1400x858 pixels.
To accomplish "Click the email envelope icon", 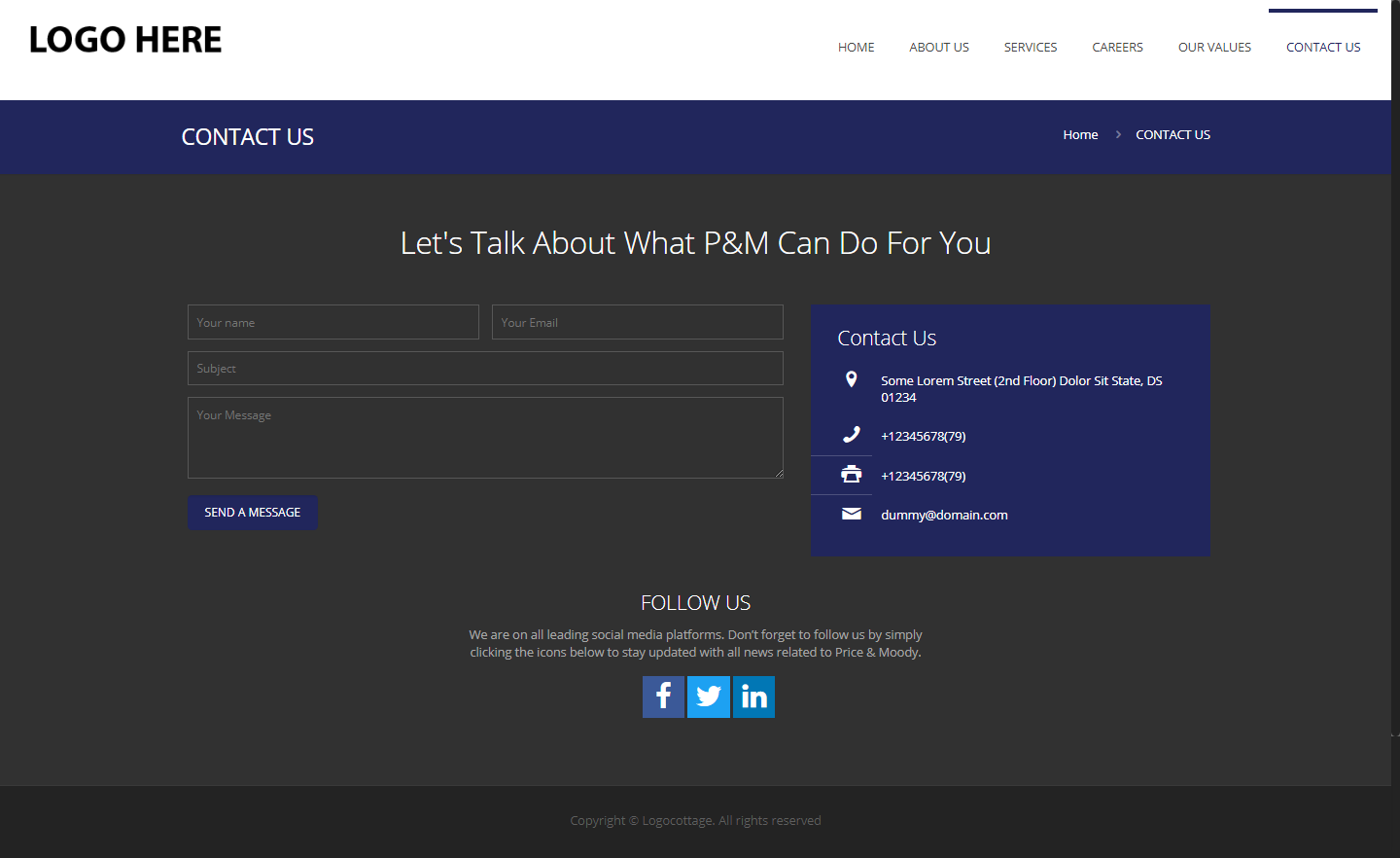I will pos(851,514).
